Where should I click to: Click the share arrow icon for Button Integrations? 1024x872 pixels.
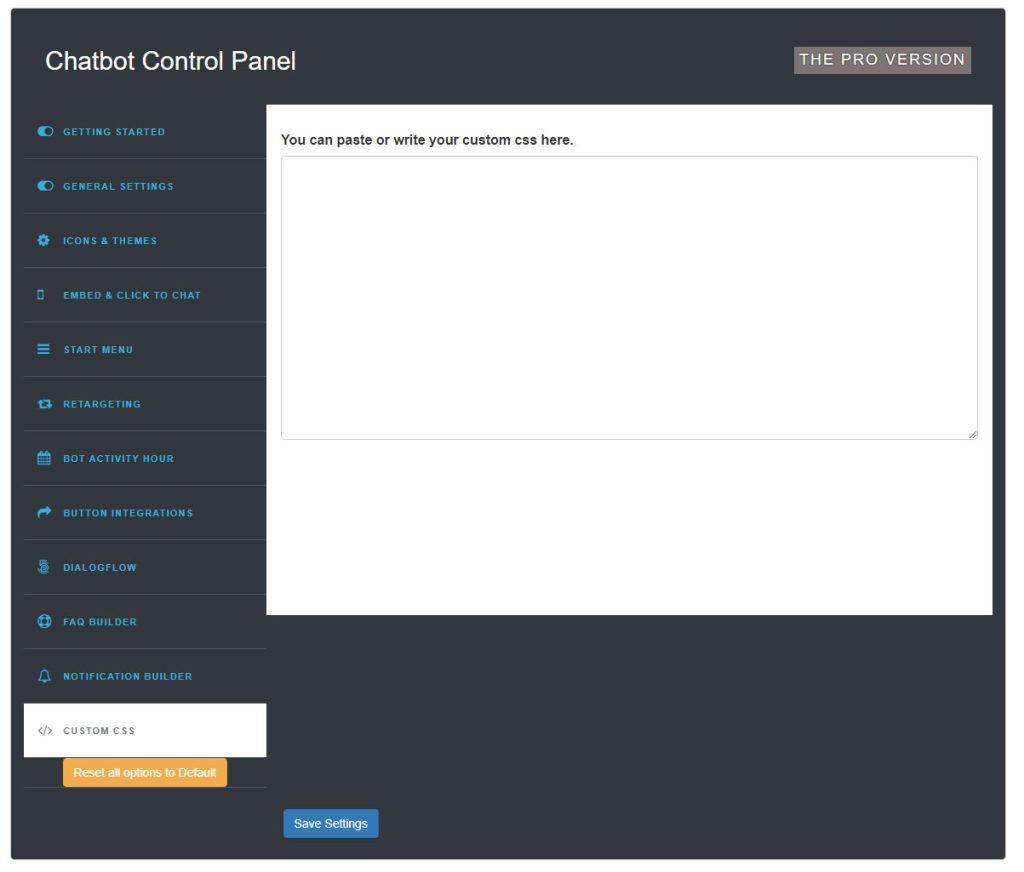point(43,512)
